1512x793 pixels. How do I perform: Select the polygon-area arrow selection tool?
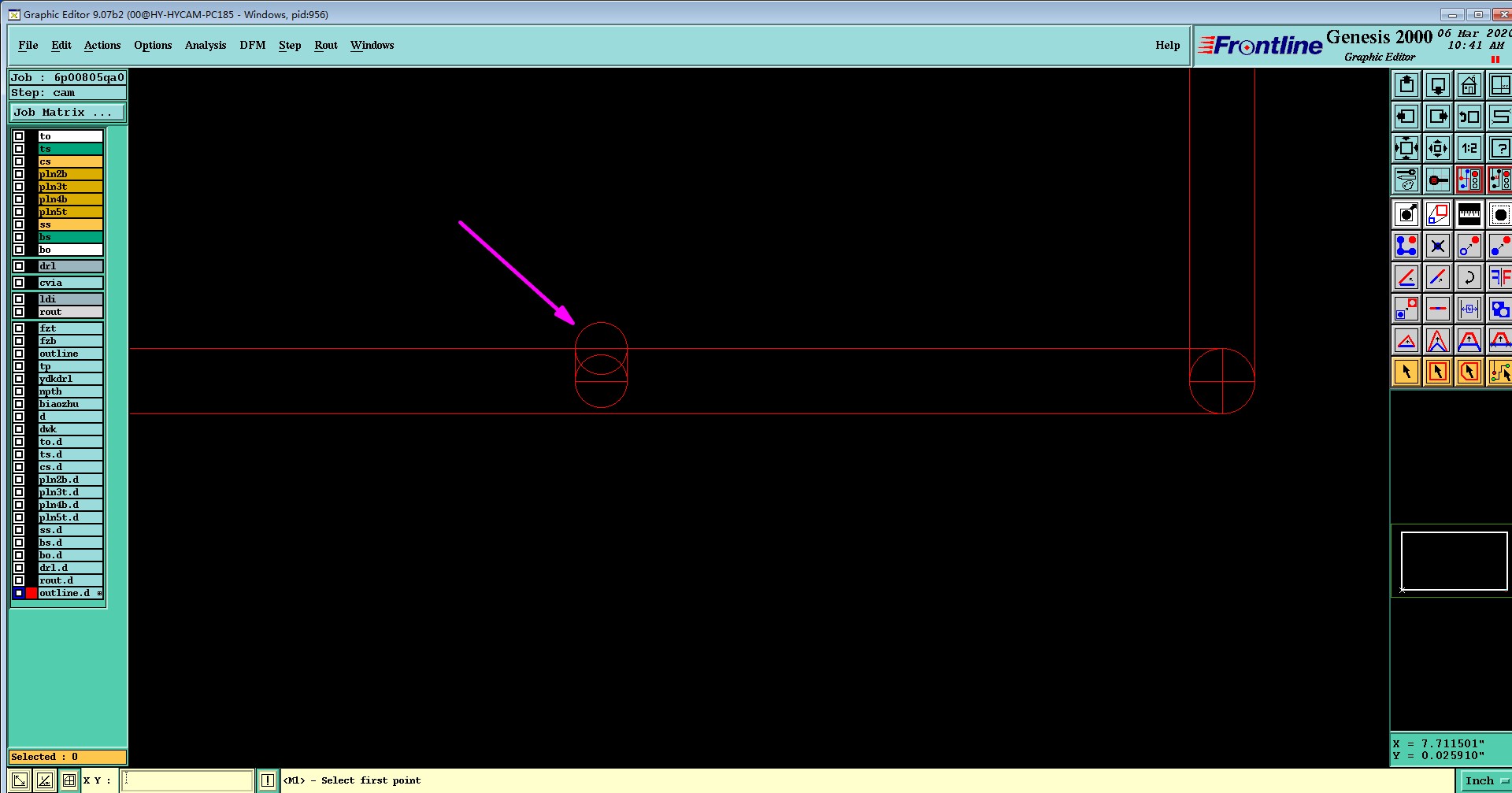[x=1469, y=372]
